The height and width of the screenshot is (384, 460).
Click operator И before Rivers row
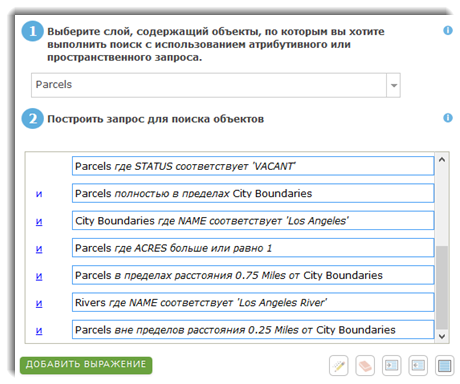point(39,304)
